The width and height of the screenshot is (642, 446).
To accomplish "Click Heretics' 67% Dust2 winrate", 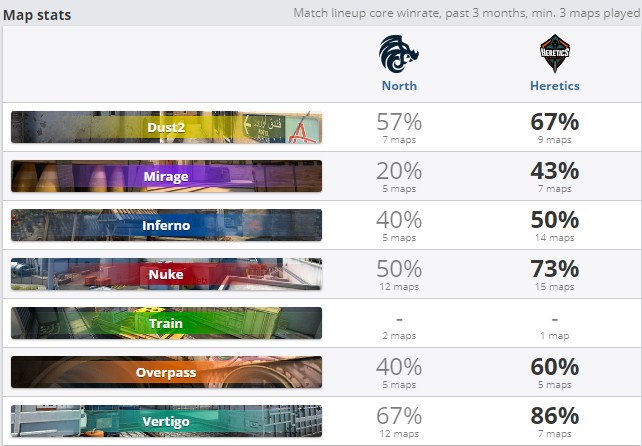I will click(x=554, y=123).
